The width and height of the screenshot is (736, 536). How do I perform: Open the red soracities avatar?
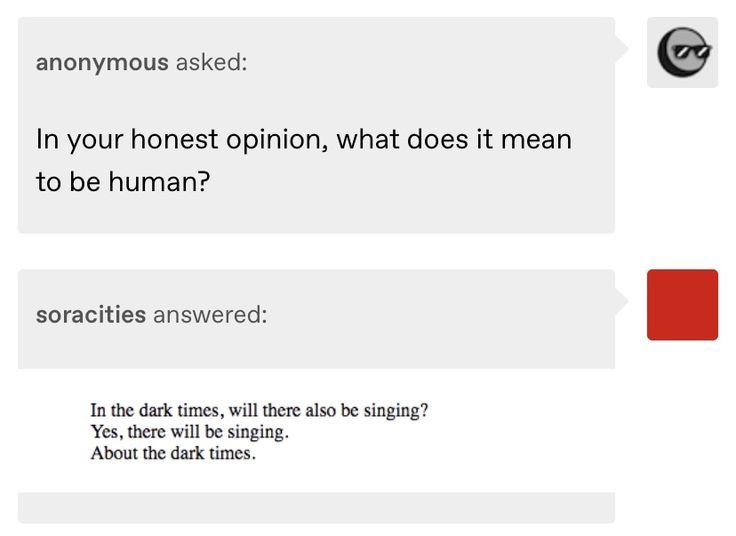click(x=682, y=305)
